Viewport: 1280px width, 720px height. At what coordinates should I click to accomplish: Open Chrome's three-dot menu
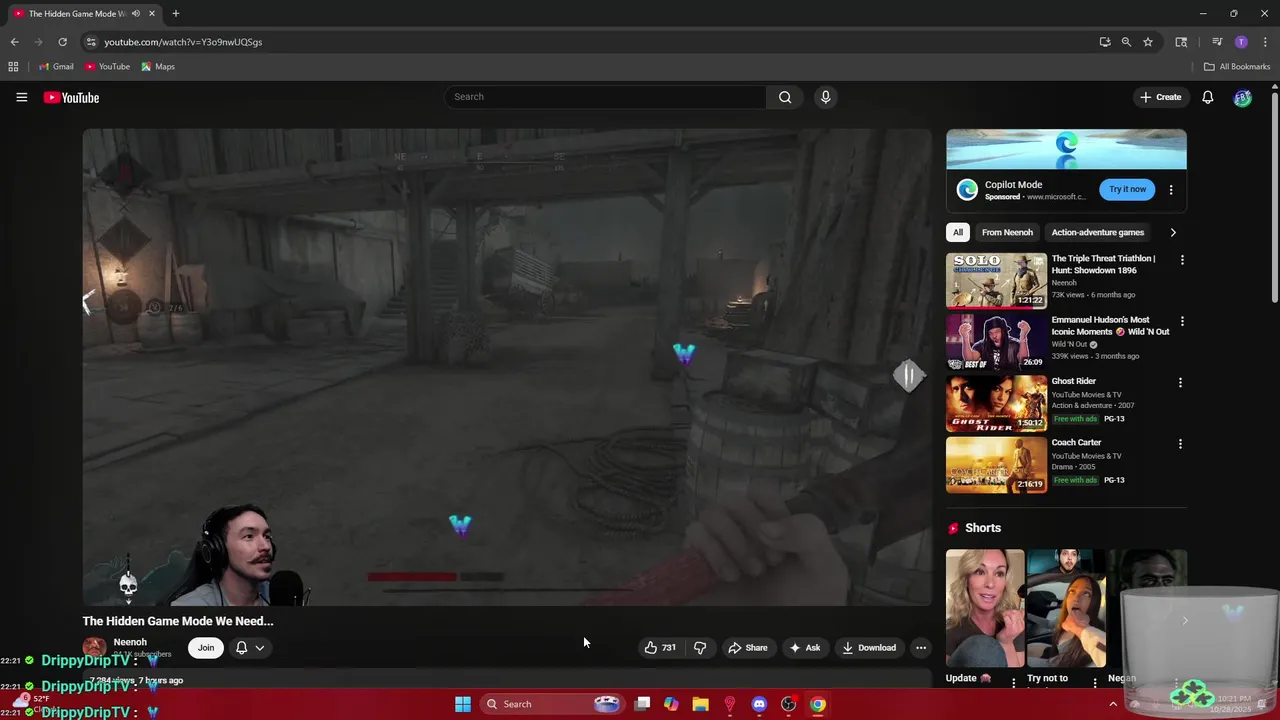tap(1265, 42)
